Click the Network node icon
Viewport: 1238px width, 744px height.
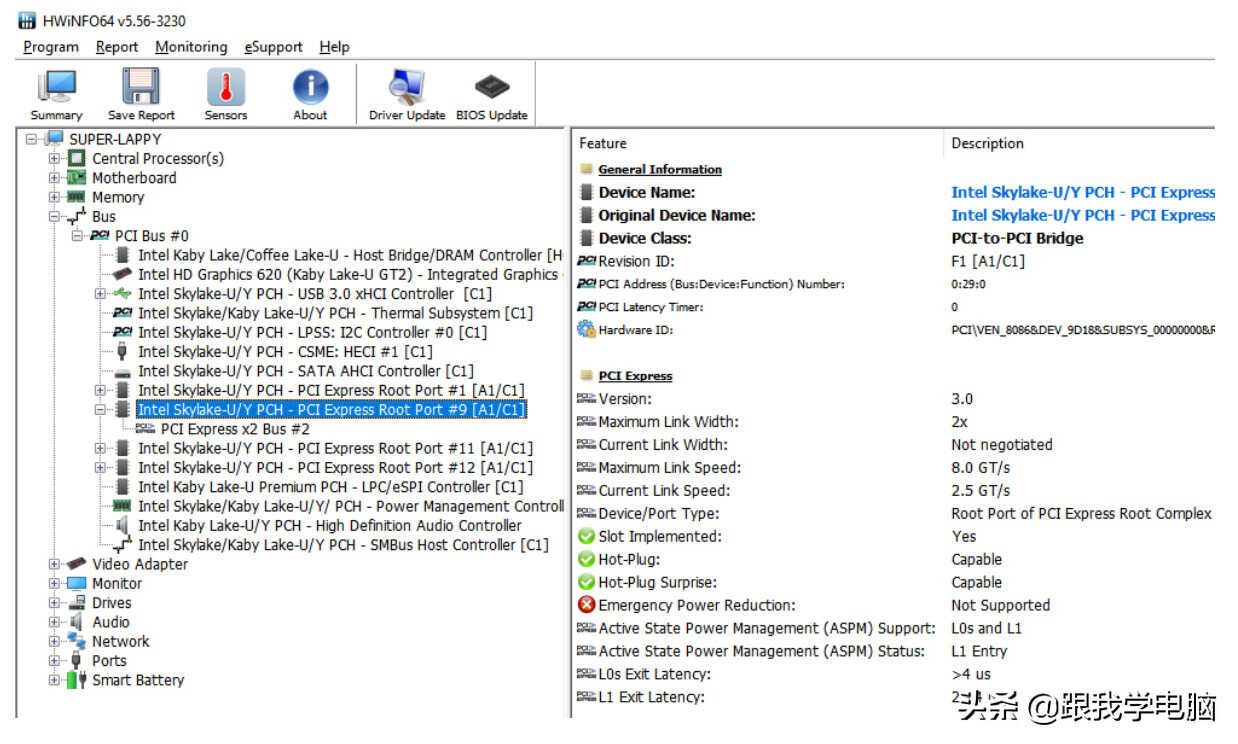click(x=77, y=641)
